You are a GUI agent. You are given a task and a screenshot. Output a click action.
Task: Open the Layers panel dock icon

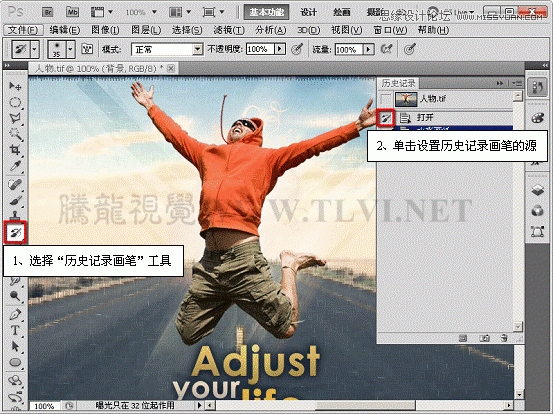click(537, 190)
